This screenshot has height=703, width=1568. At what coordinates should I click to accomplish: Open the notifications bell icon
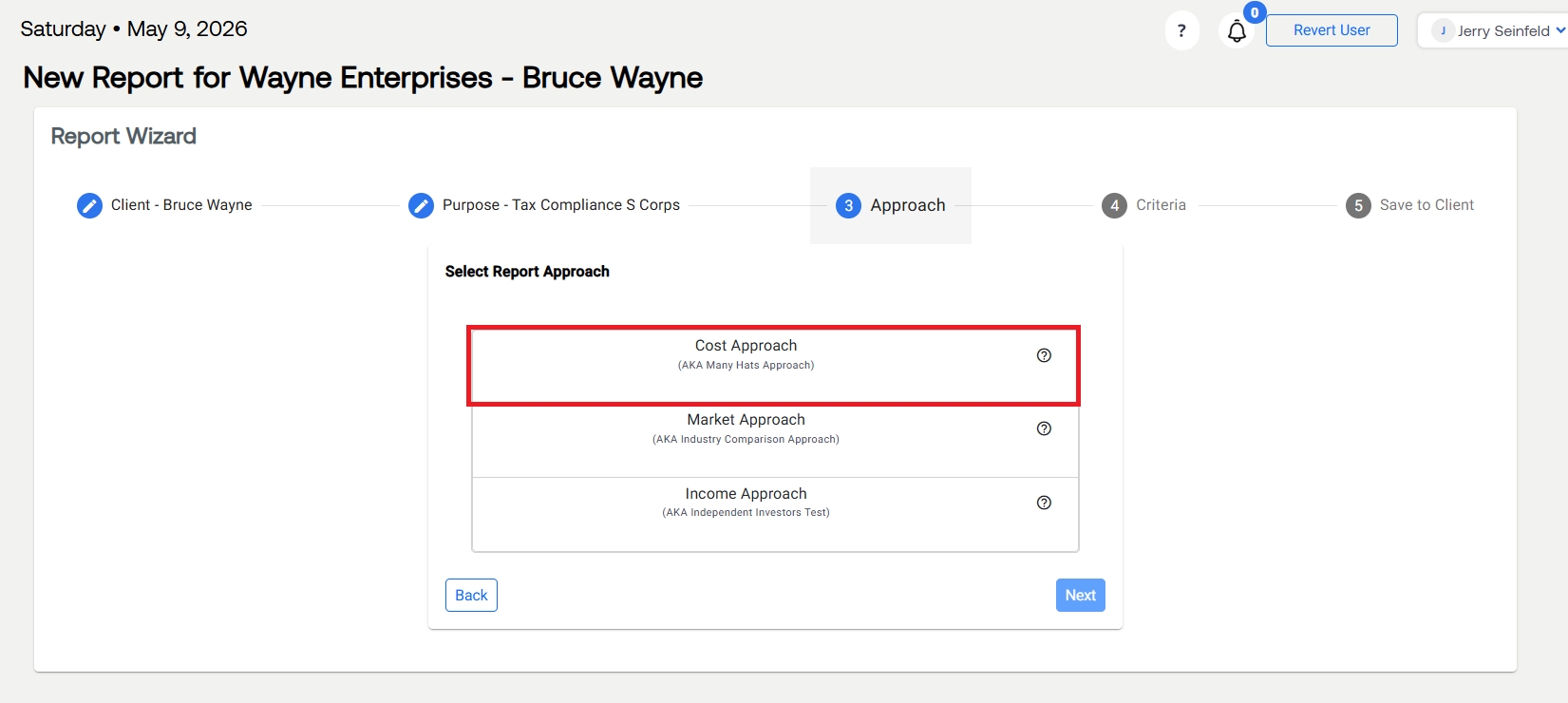click(x=1237, y=32)
